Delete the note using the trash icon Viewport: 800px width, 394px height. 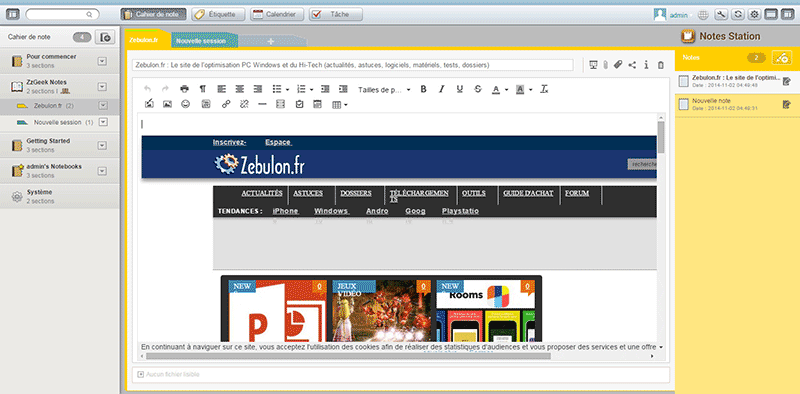pos(661,65)
